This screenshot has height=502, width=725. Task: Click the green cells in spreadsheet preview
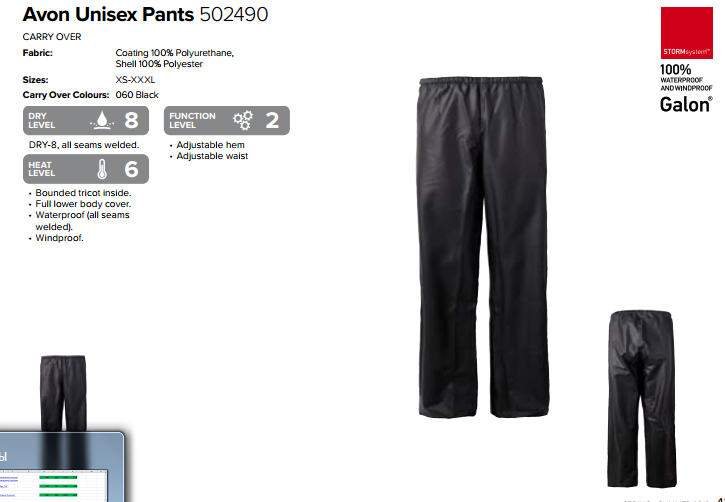click(x=58, y=486)
